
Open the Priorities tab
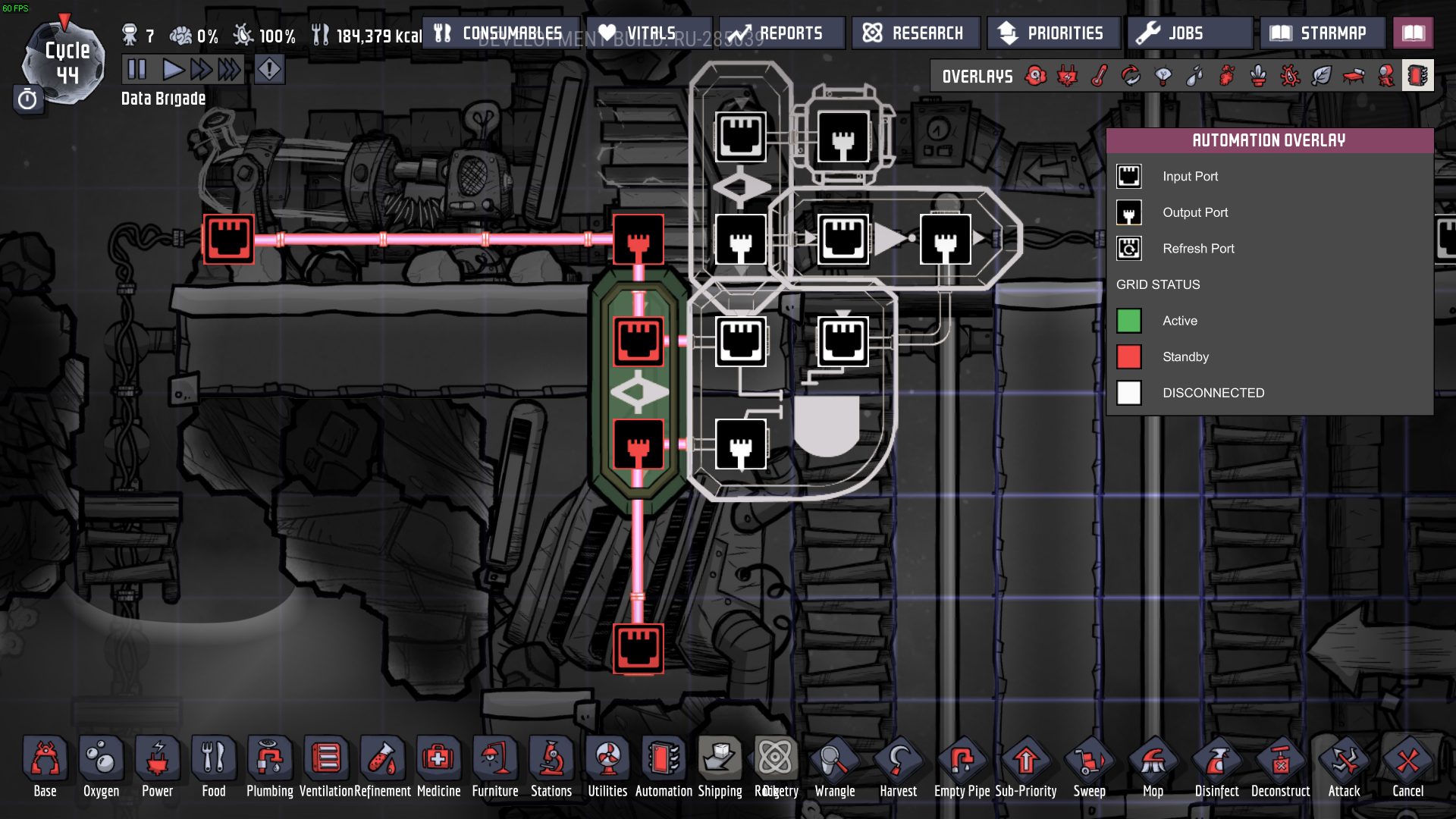coord(1053,33)
